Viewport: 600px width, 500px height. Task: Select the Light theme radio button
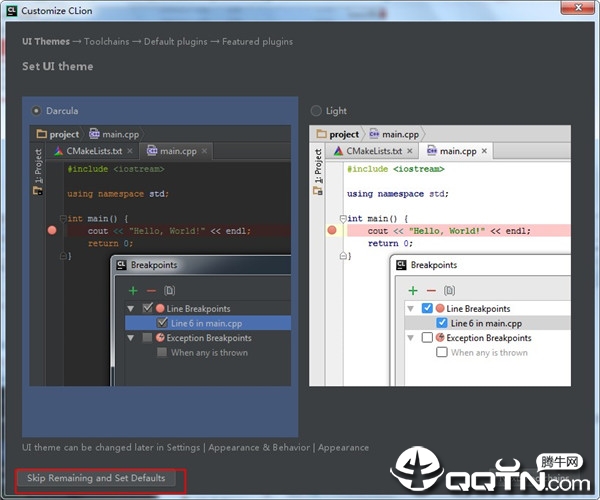pos(316,111)
